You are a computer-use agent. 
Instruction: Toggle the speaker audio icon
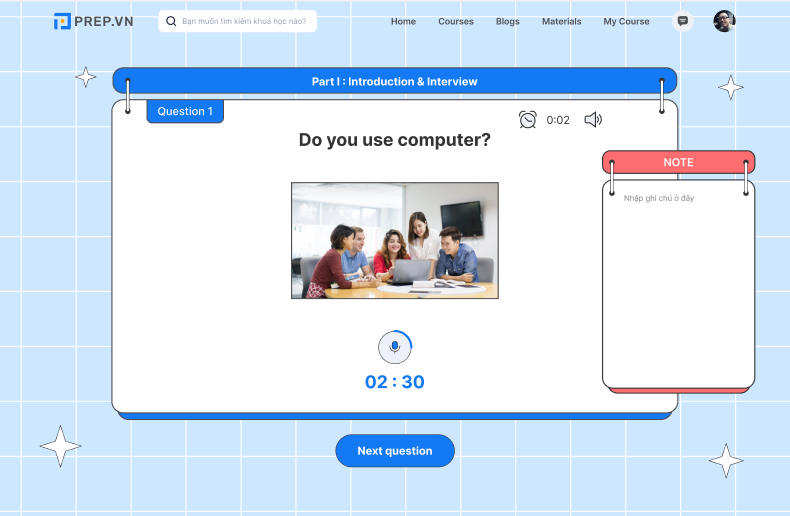coord(593,120)
